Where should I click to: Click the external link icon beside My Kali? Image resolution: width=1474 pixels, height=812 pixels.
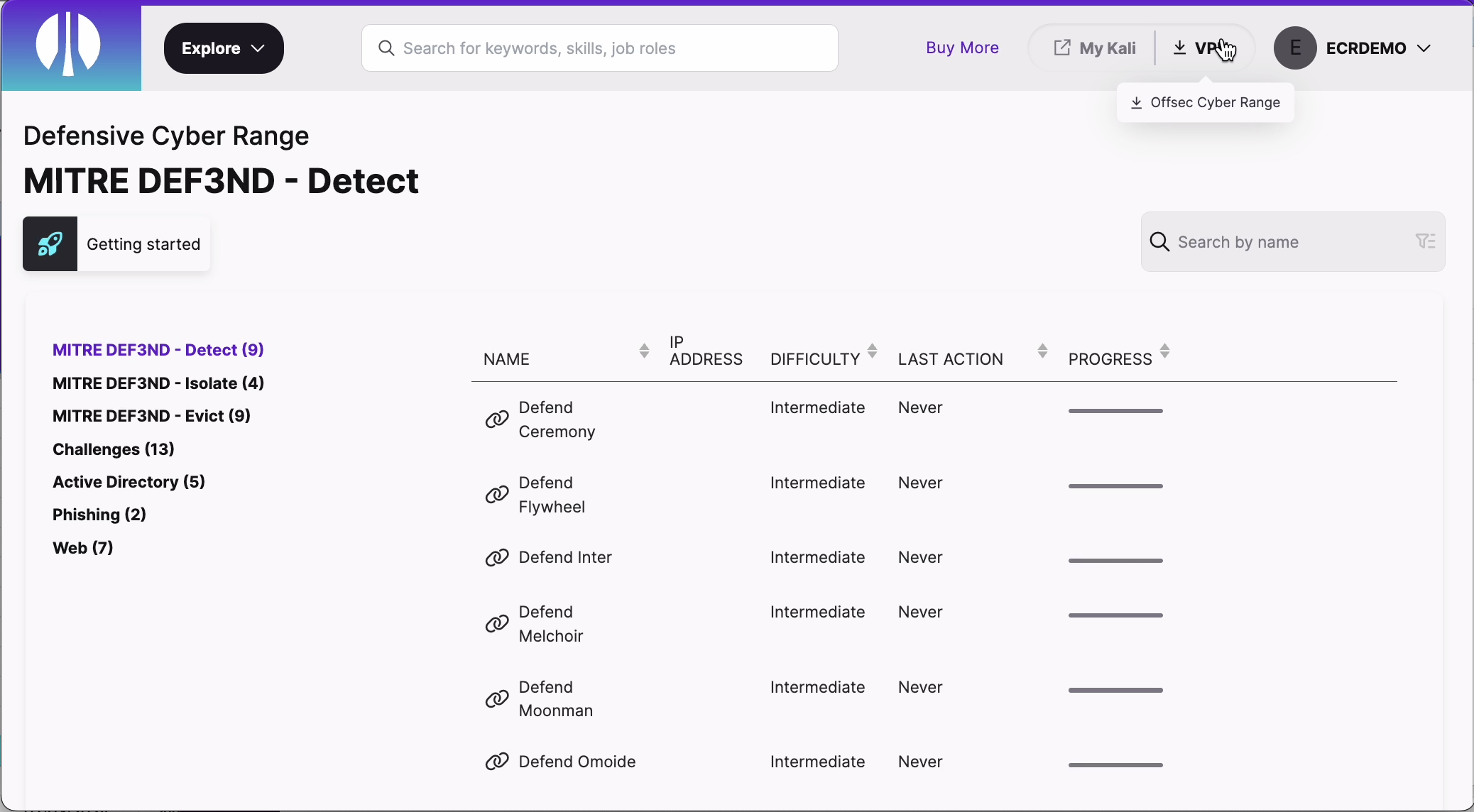click(1061, 47)
